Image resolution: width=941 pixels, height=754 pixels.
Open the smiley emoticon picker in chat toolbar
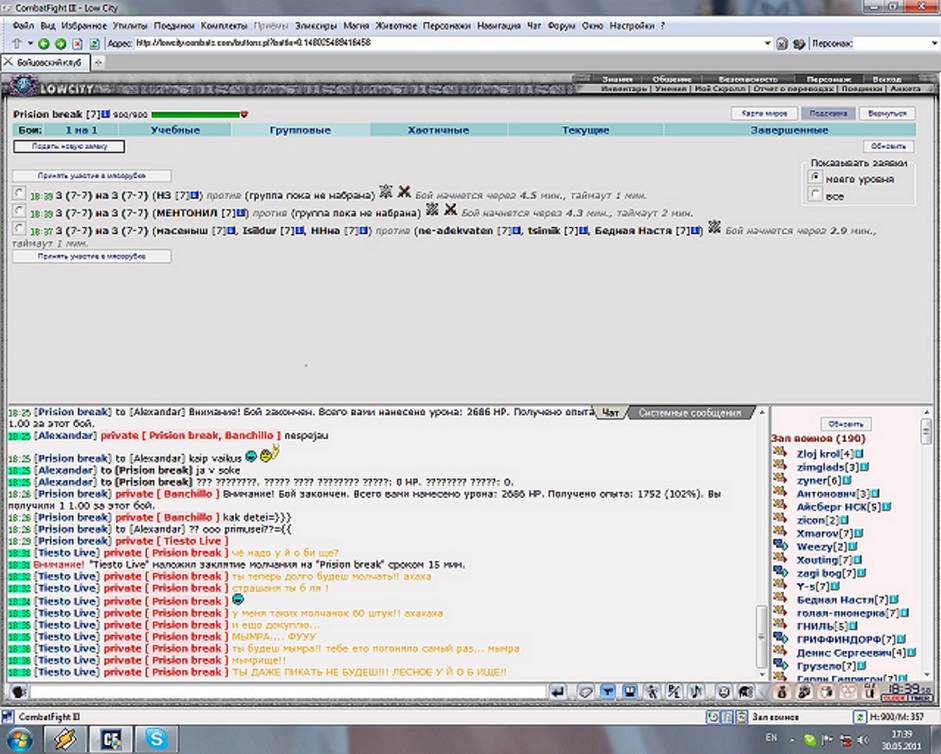[x=724, y=692]
